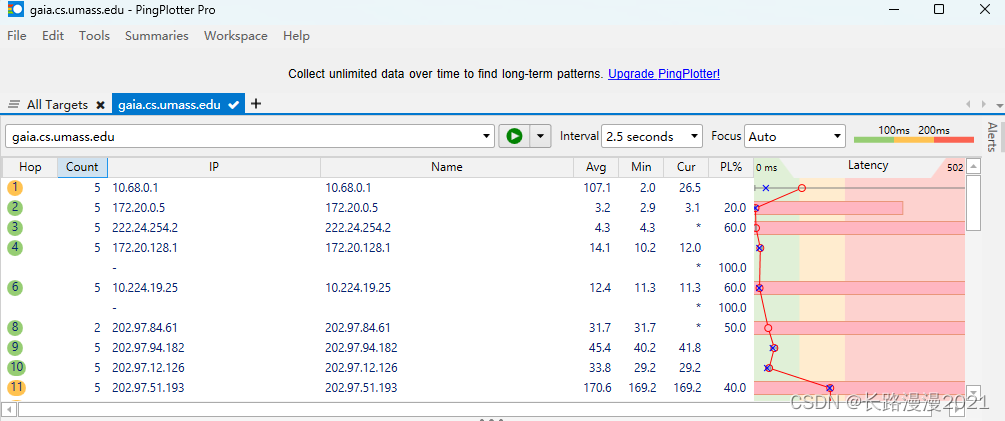Screen dimensions: 1005x421
Task: Click vertical scrollbar down arrow
Action: [x=974, y=392]
